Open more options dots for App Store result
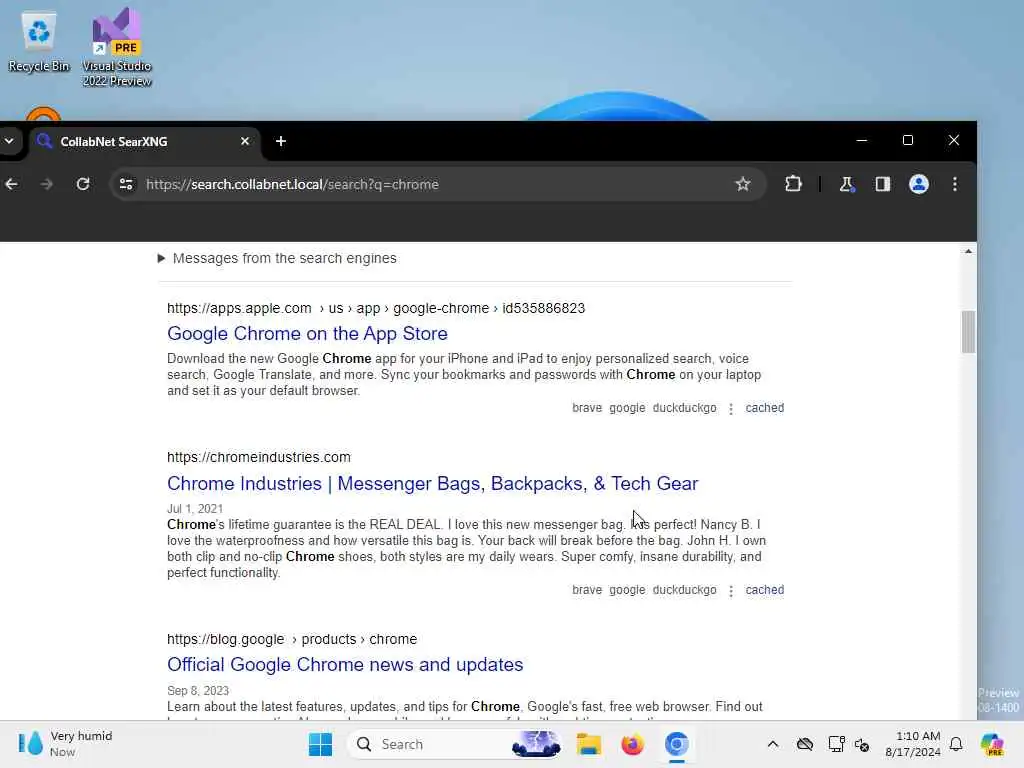 pos(731,408)
